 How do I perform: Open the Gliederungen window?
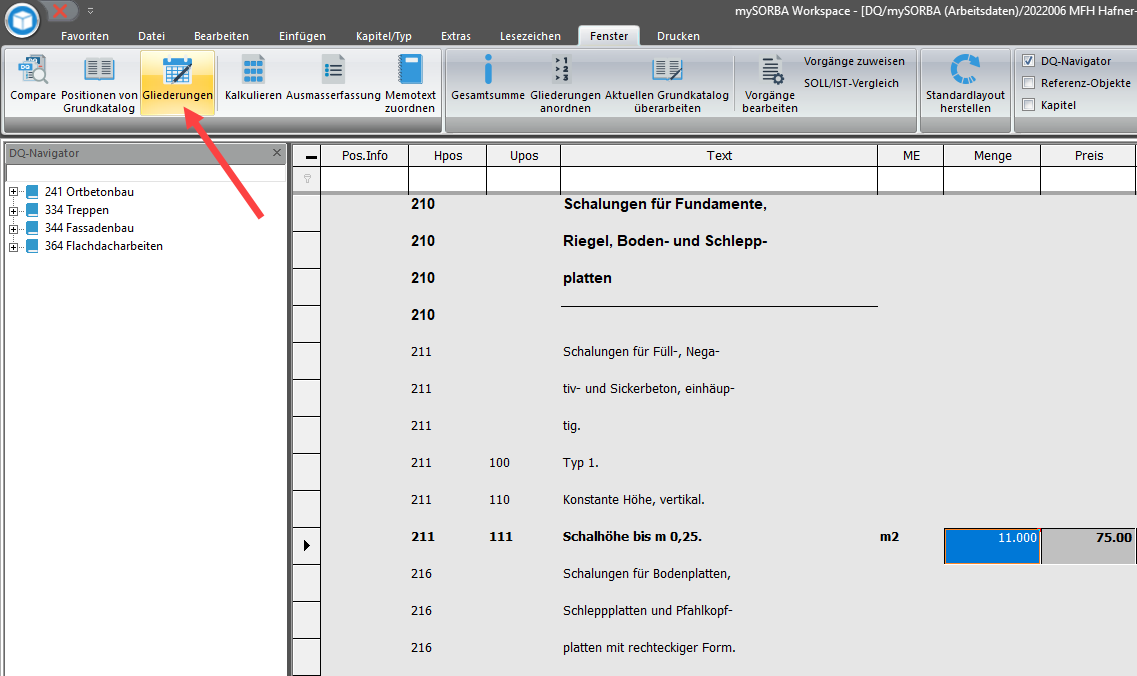[178, 81]
